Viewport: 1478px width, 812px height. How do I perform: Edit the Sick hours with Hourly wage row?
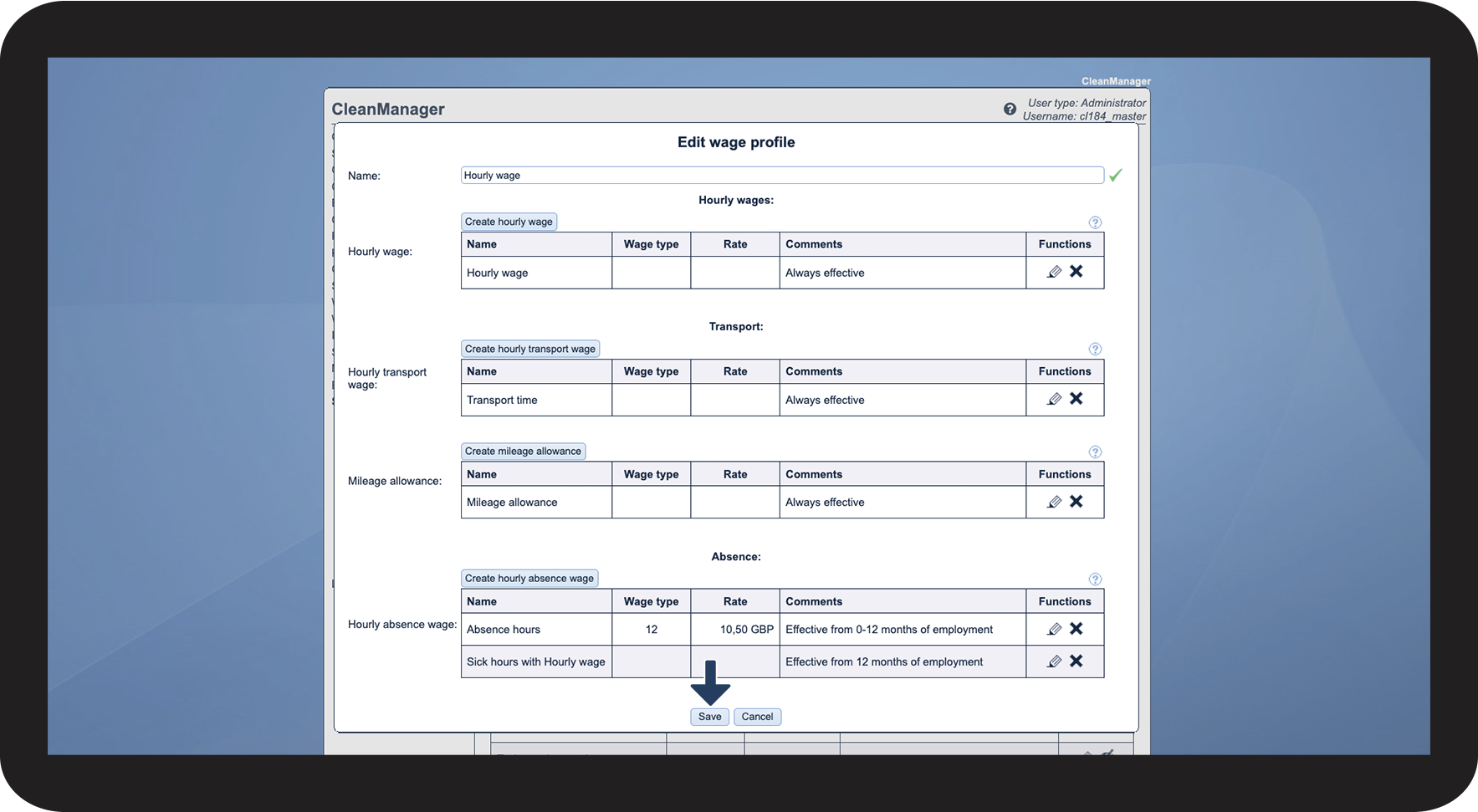(1054, 661)
